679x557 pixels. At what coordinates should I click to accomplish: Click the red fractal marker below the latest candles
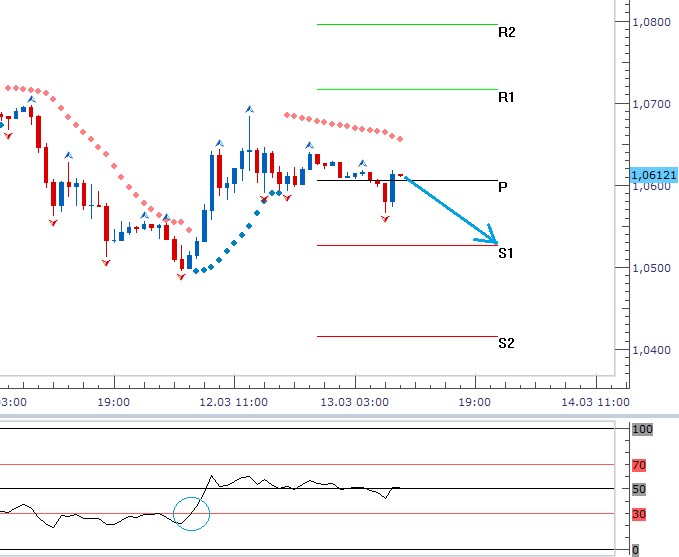[385, 218]
